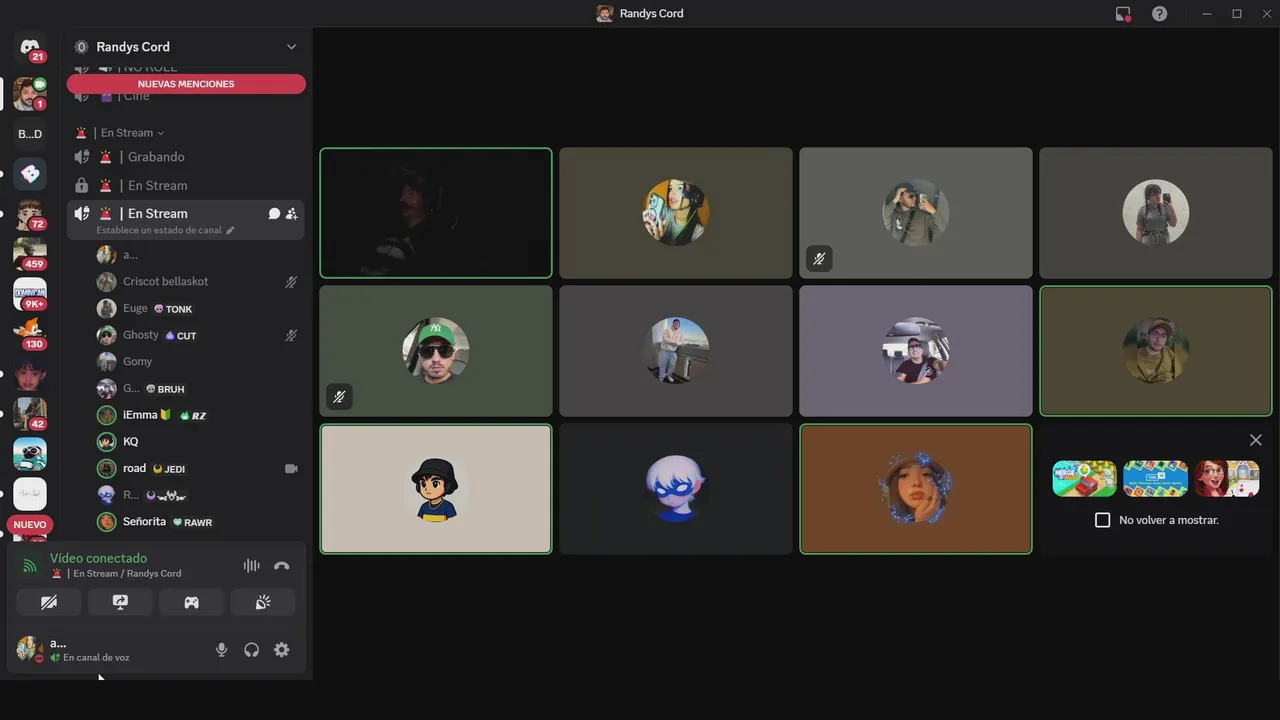The image size is (1280, 720).
Task: Click the NUEVO unread servers pill
Action: pyautogui.click(x=30, y=524)
